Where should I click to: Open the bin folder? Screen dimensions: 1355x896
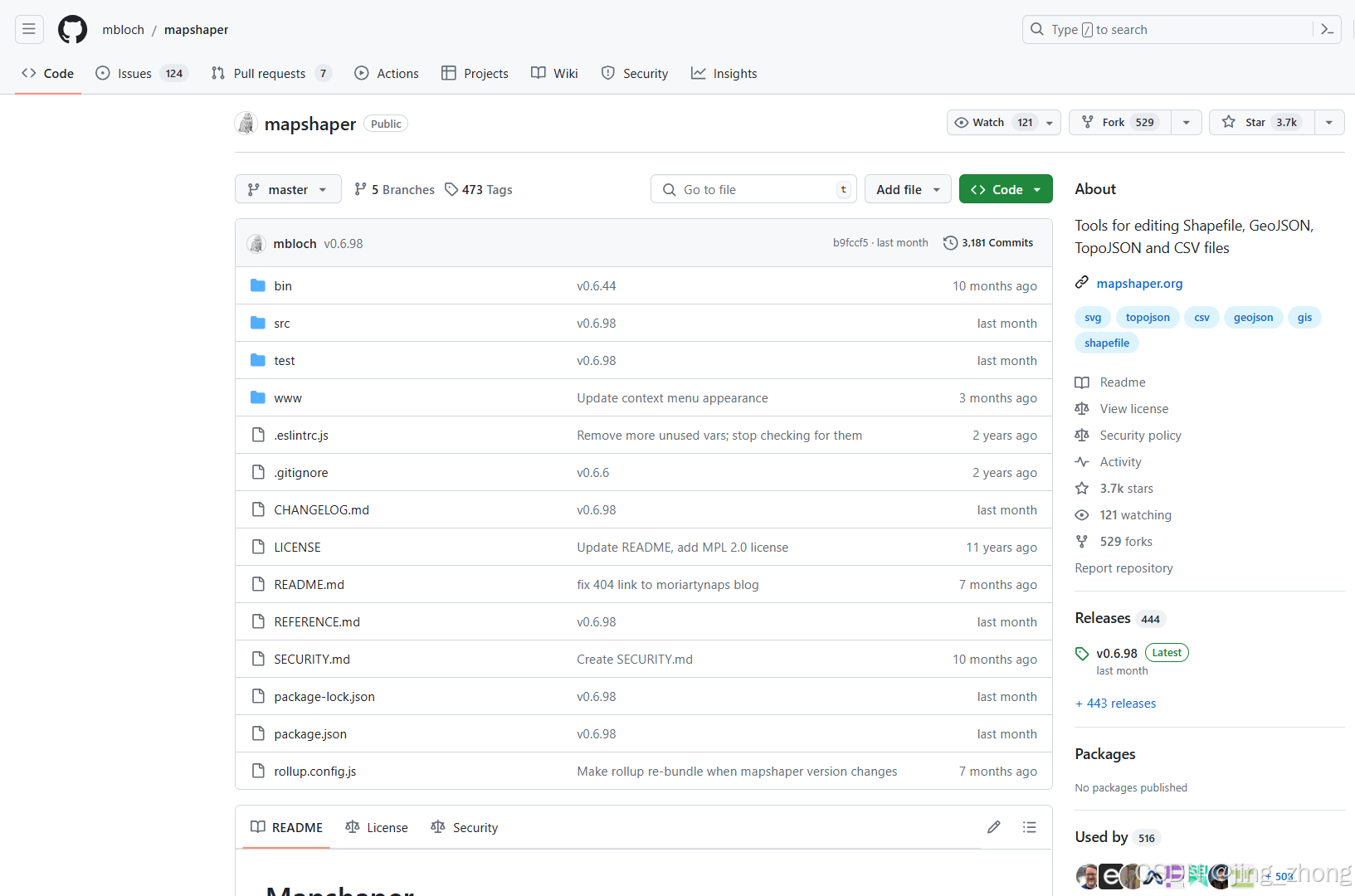[283, 286]
